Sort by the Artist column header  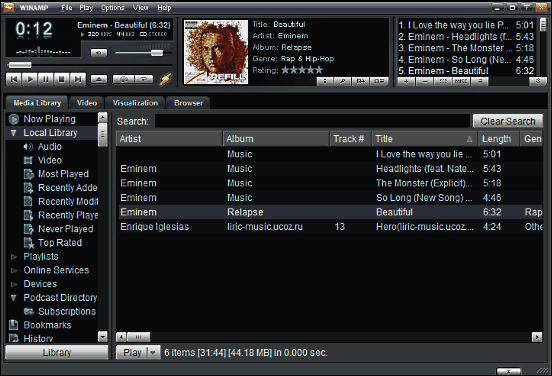pos(169,139)
